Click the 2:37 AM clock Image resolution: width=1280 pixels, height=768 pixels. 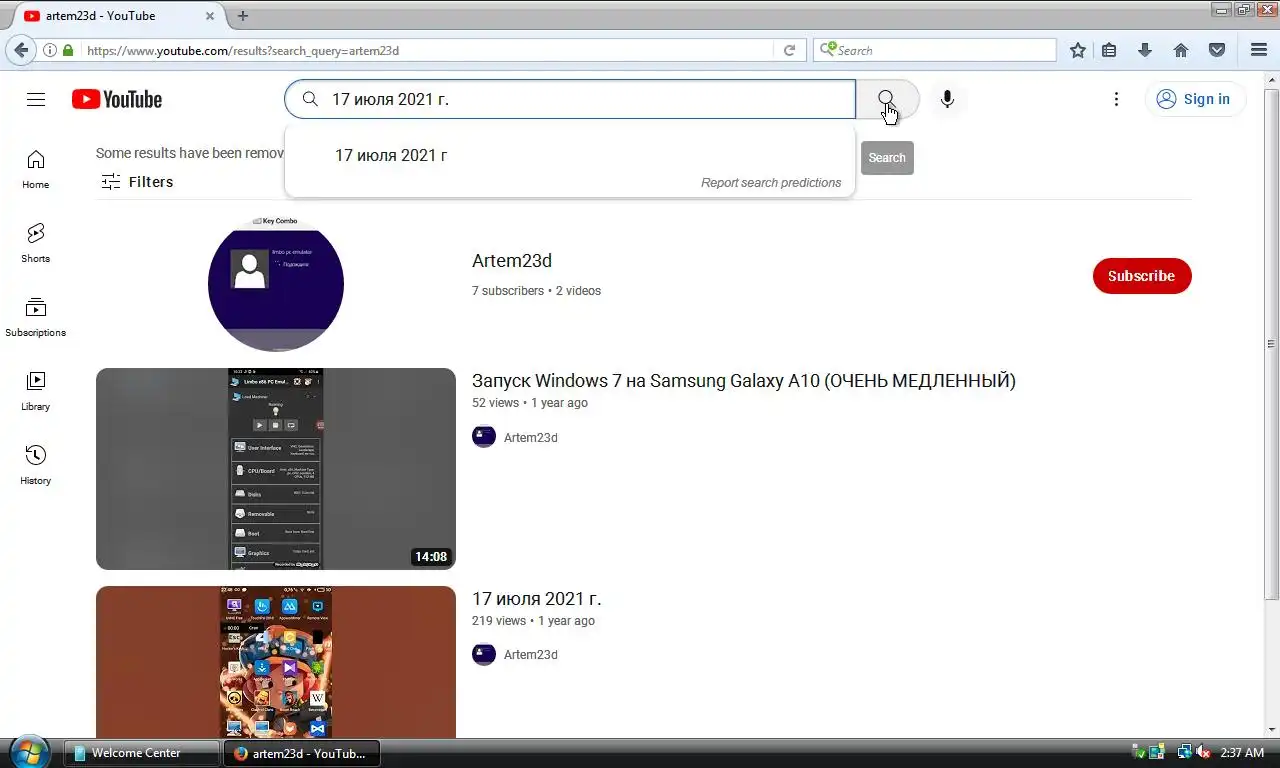[1242, 753]
